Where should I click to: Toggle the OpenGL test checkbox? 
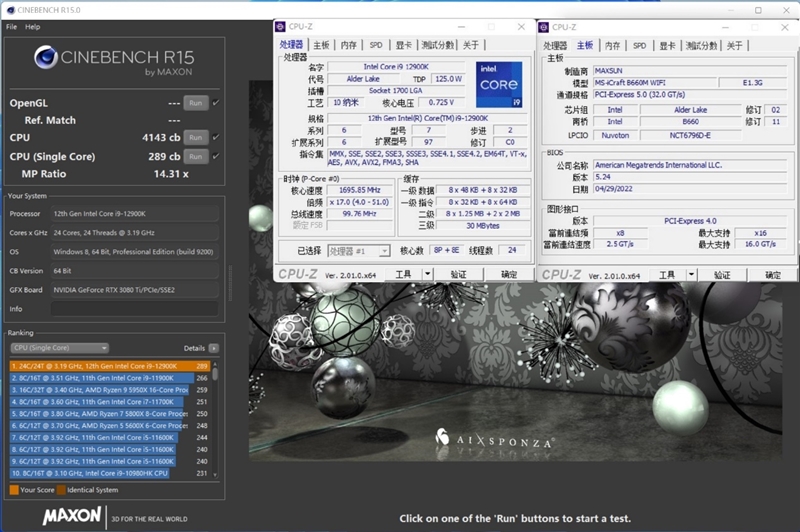coord(216,103)
